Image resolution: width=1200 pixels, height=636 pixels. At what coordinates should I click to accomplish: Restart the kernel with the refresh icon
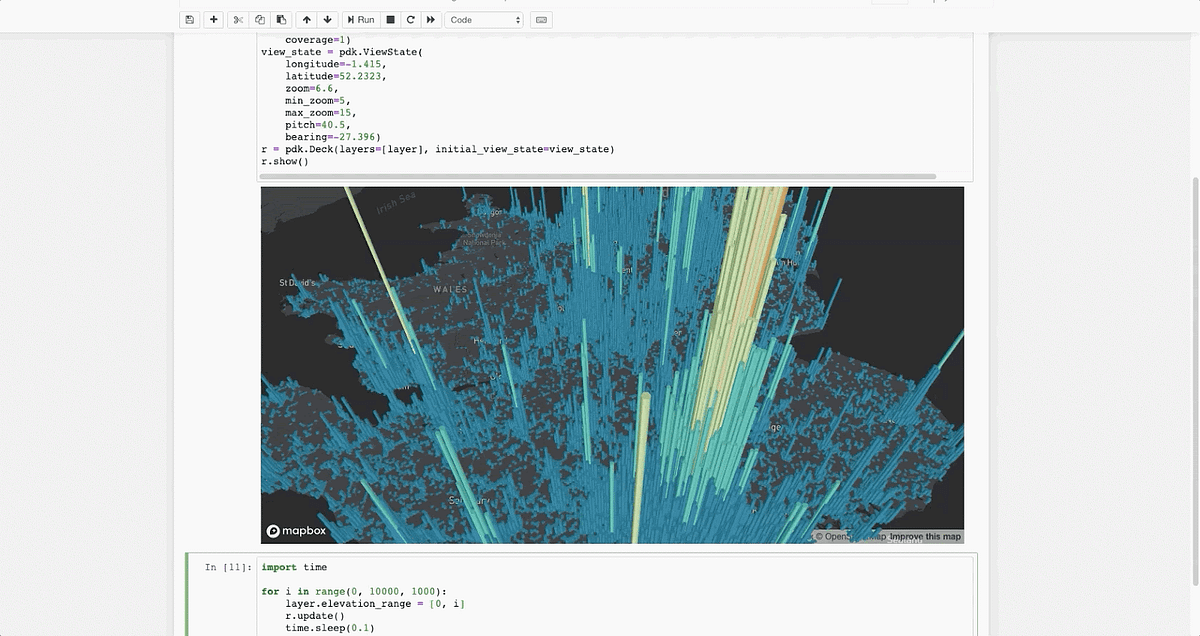coord(410,19)
